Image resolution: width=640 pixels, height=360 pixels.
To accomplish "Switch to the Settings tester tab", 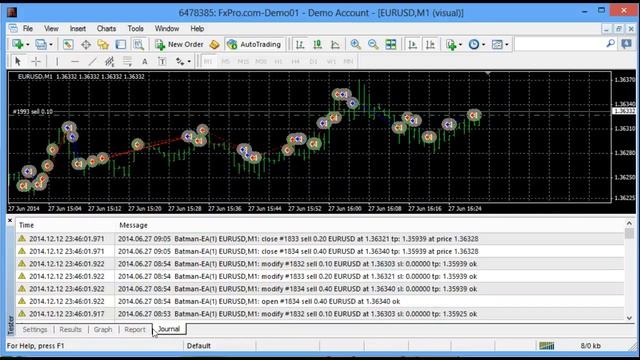I will pos(35,329).
